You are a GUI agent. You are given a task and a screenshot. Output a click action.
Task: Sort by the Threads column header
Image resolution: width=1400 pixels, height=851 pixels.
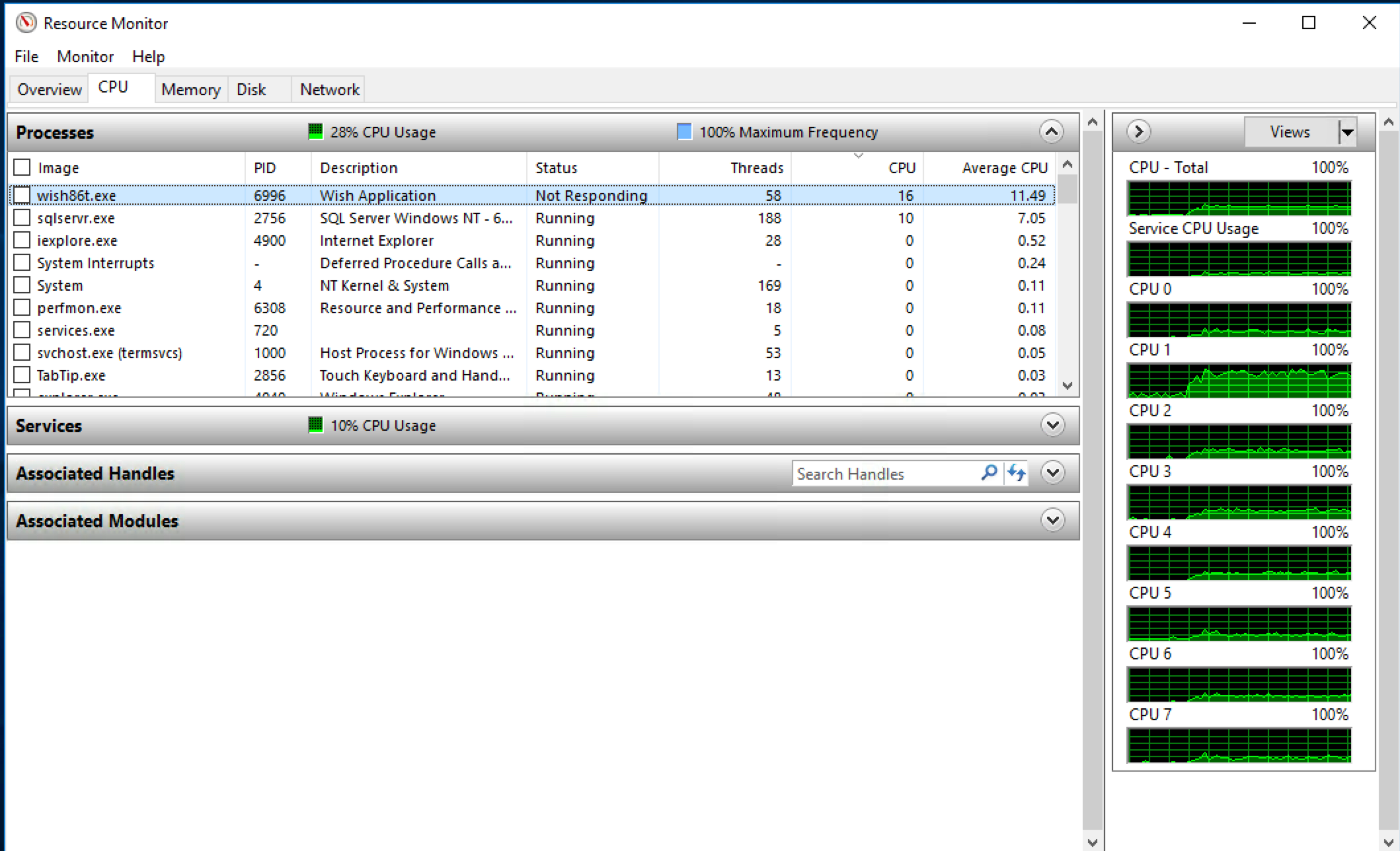[725, 167]
